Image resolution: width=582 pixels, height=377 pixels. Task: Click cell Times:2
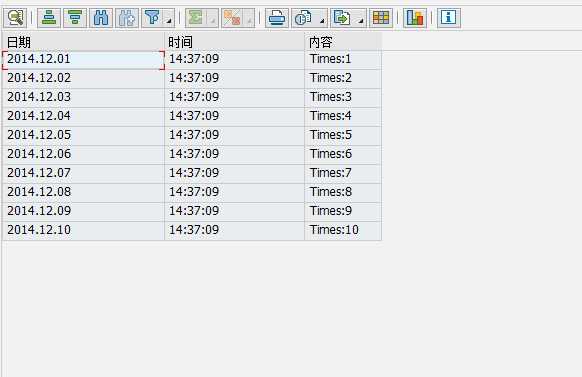[343, 79]
